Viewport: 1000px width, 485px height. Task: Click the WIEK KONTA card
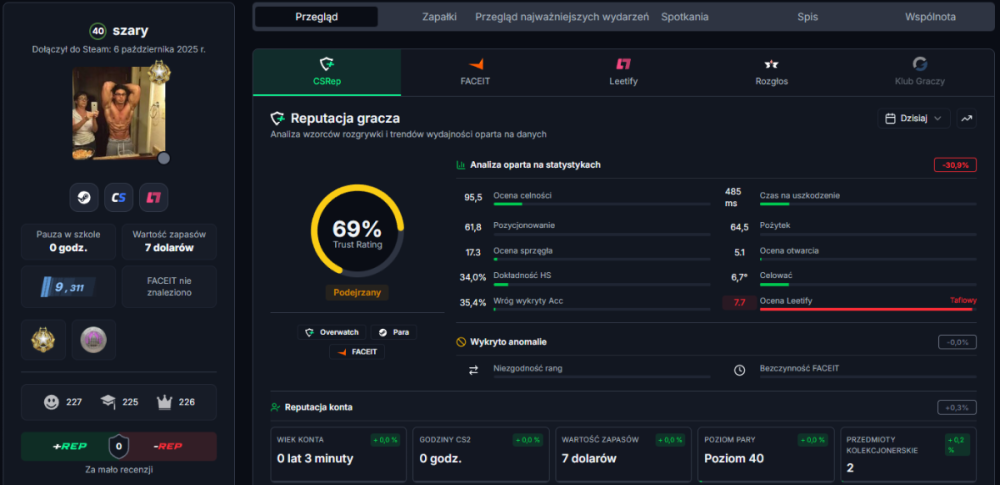click(x=338, y=454)
